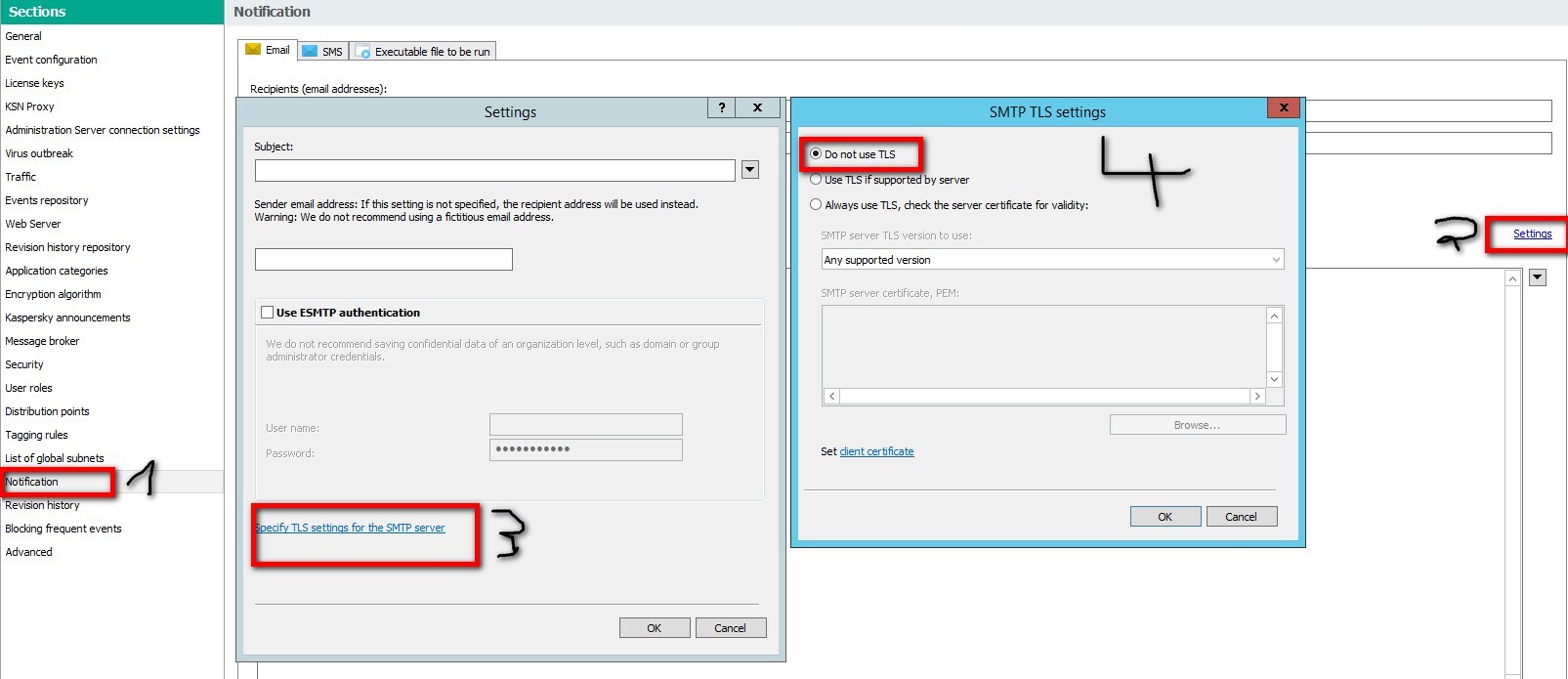Click certificate box scroll right arrow

click(x=1257, y=396)
